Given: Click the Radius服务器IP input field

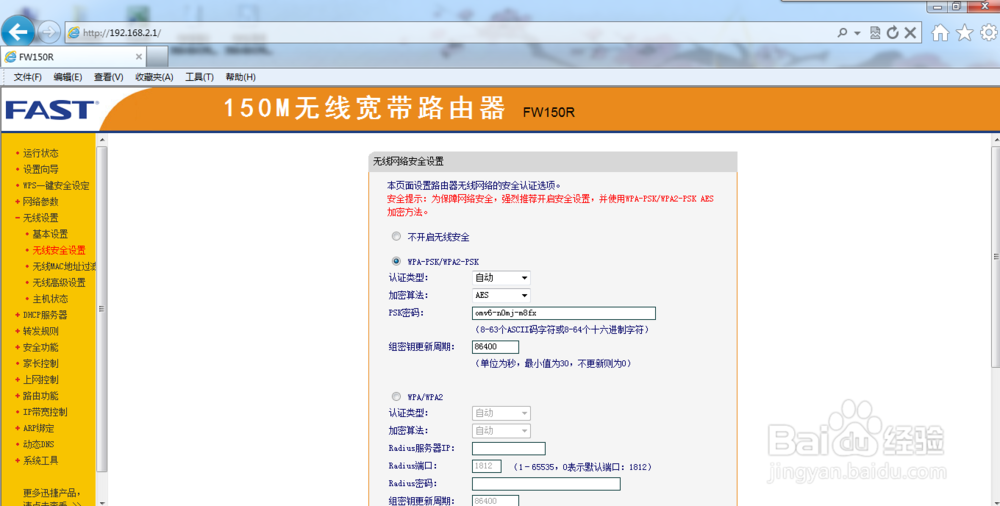Looking at the screenshot, I should pos(509,449).
